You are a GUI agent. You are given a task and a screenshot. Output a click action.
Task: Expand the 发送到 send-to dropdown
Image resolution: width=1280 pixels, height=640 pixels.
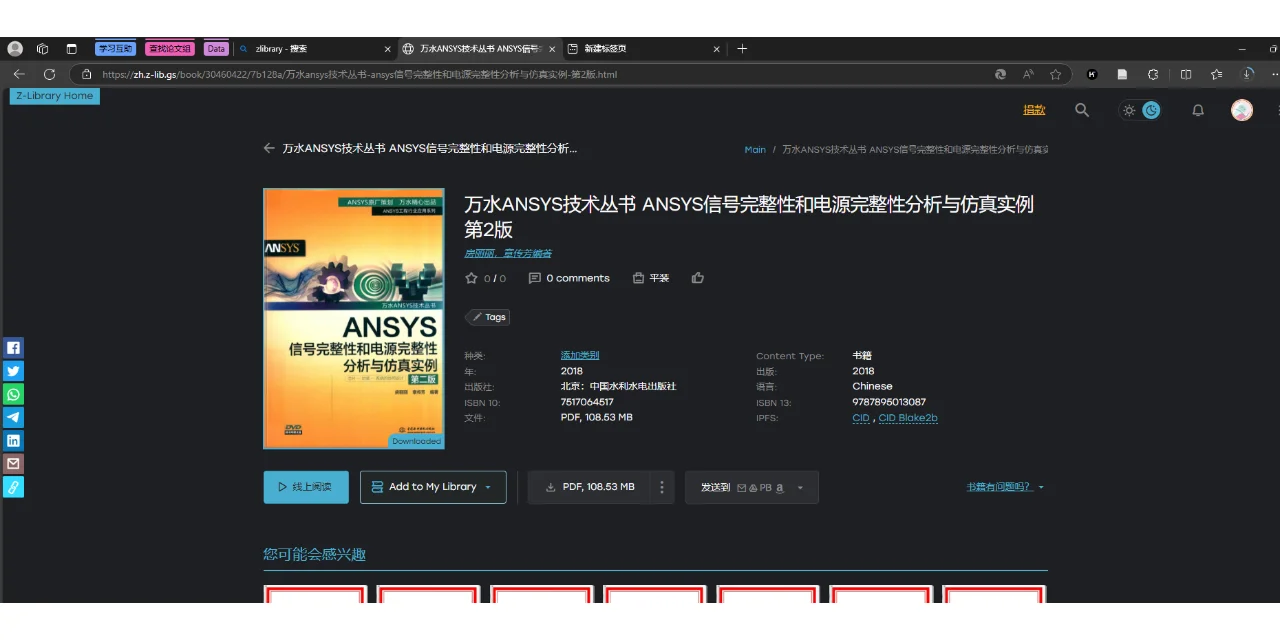click(x=752, y=487)
